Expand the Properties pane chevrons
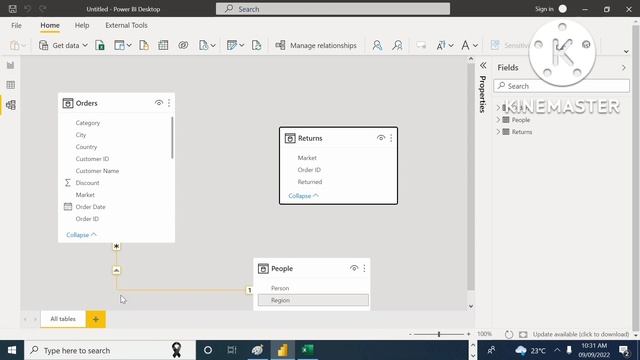 click(483, 65)
